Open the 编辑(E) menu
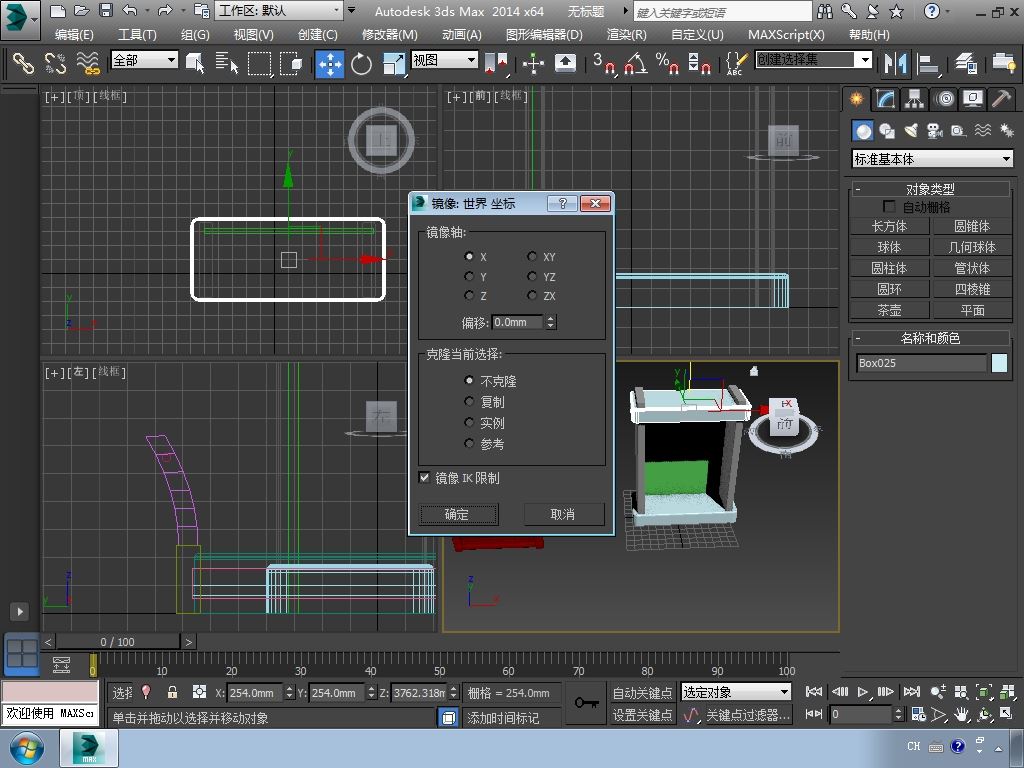 pyautogui.click(x=74, y=35)
